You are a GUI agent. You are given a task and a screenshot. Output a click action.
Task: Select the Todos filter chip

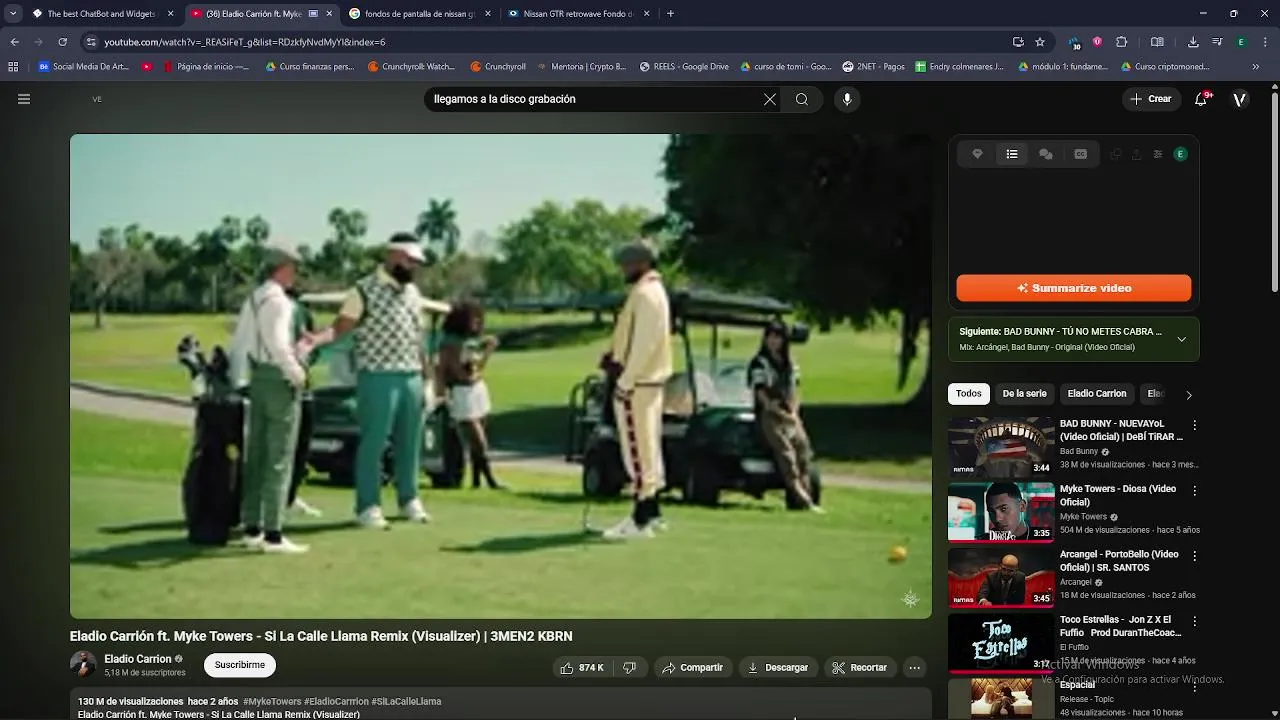point(968,394)
